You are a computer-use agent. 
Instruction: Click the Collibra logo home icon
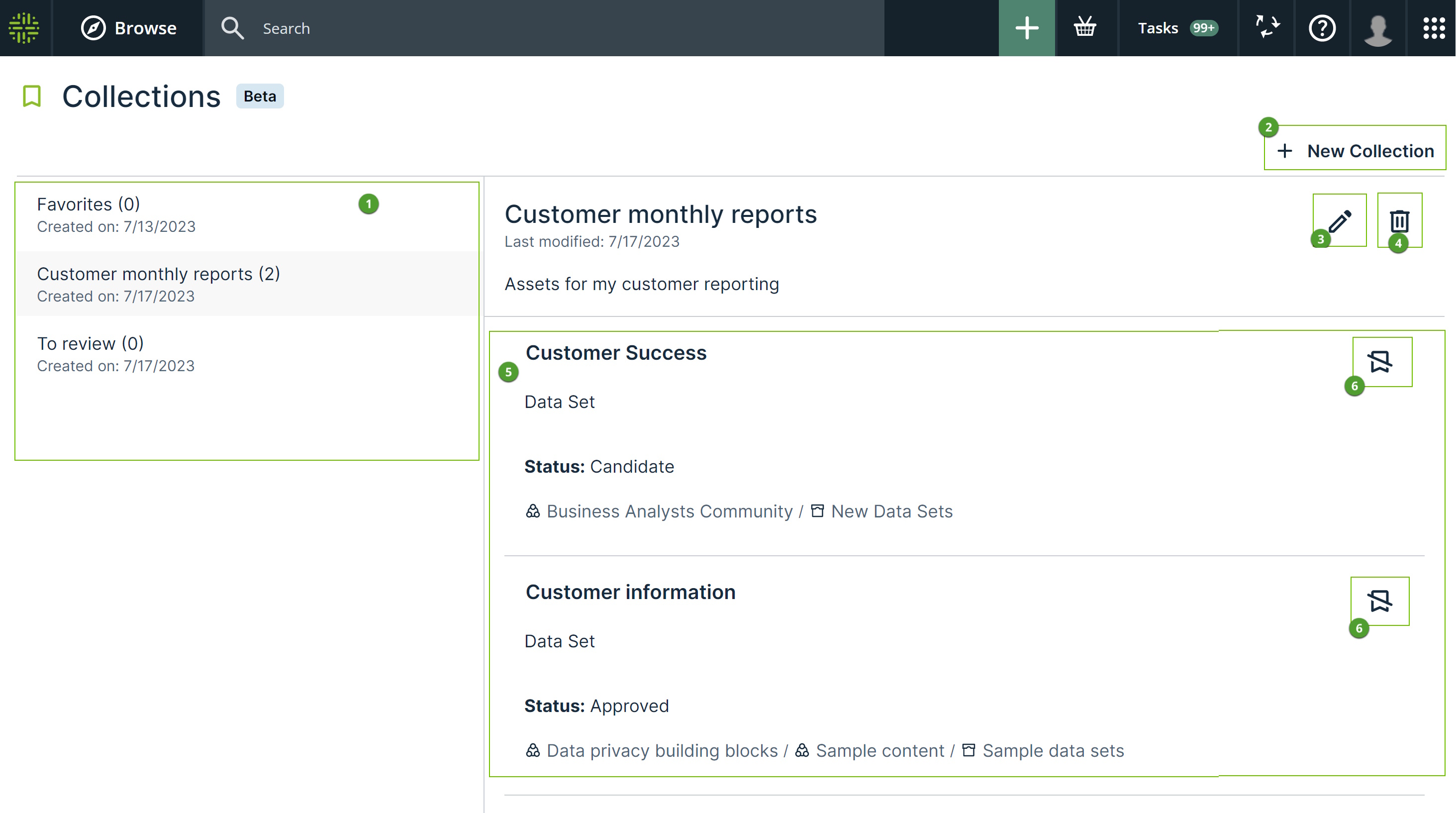(24, 28)
